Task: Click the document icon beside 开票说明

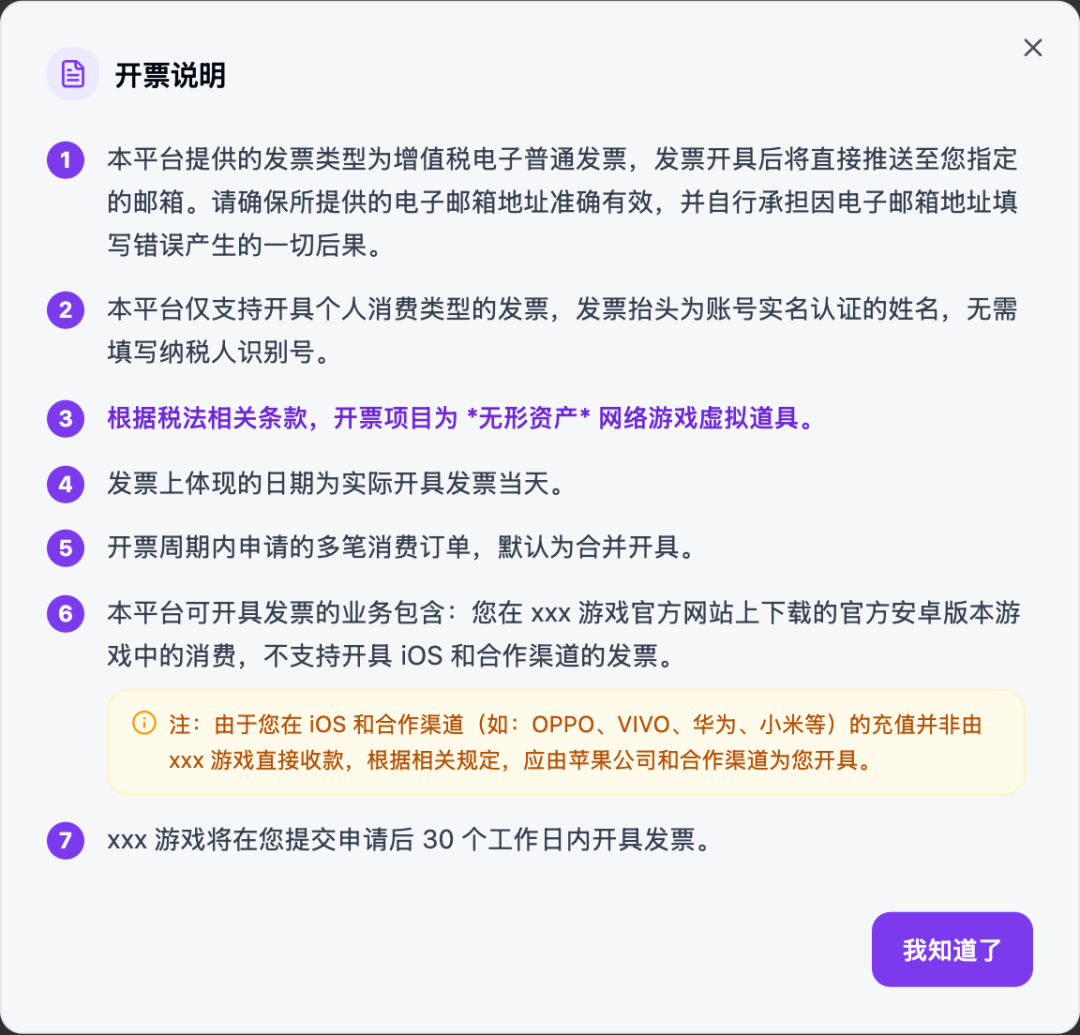Action: tap(73, 74)
